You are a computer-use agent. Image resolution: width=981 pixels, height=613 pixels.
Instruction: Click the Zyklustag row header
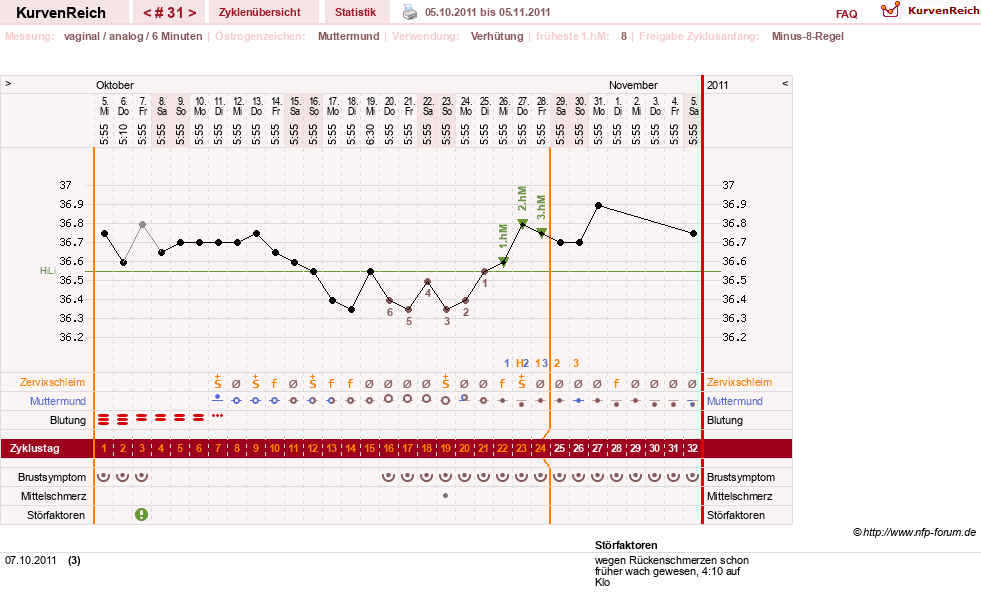point(35,448)
